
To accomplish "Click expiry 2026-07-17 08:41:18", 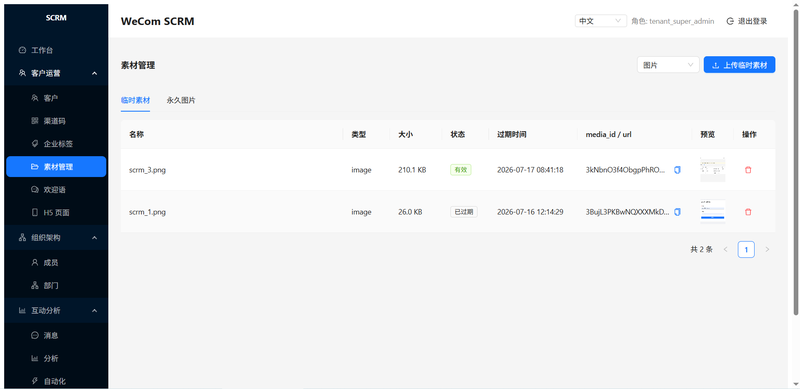I will pos(530,170).
